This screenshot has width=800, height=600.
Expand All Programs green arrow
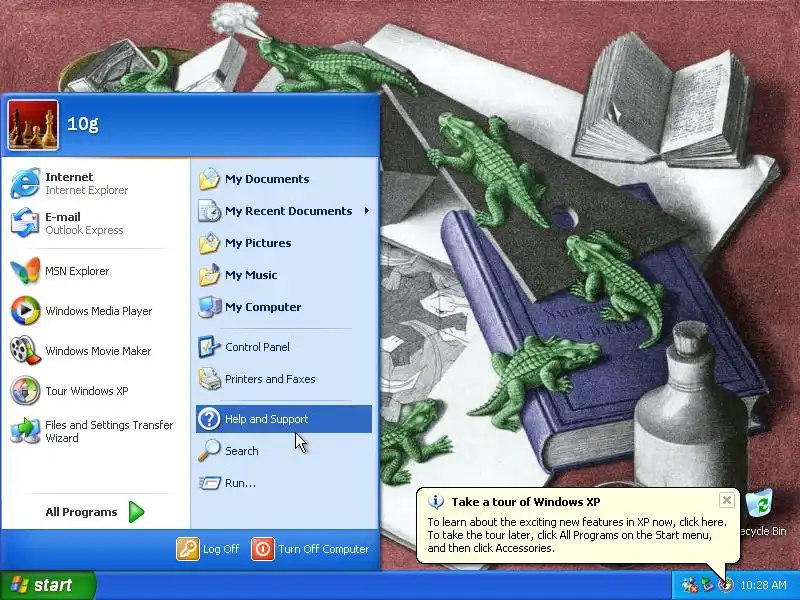[136, 512]
